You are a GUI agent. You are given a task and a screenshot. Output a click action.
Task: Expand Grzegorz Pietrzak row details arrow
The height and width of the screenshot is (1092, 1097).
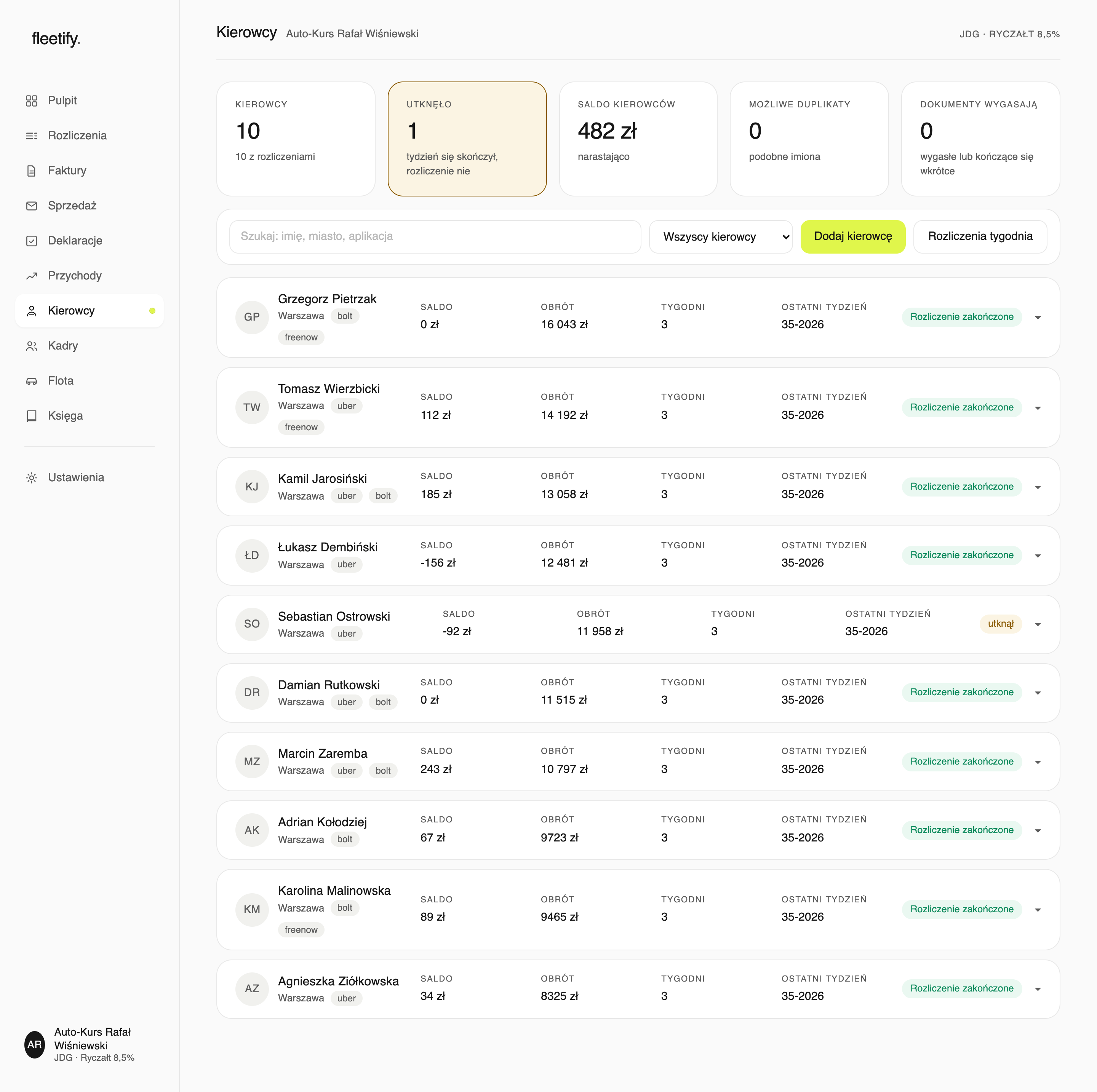1037,317
